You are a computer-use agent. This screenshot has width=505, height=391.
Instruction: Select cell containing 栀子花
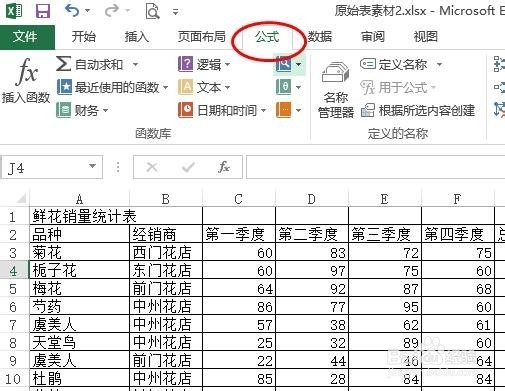79,270
